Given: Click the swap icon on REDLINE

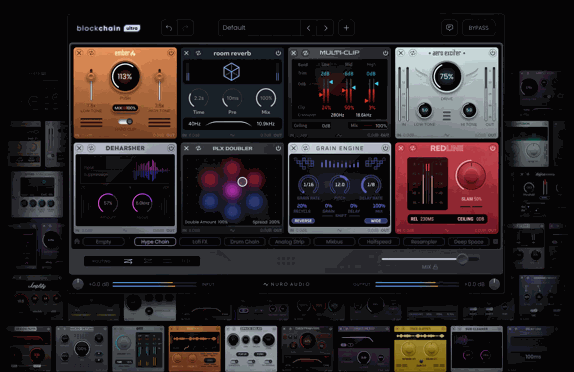Looking at the screenshot, I should click(413, 148).
